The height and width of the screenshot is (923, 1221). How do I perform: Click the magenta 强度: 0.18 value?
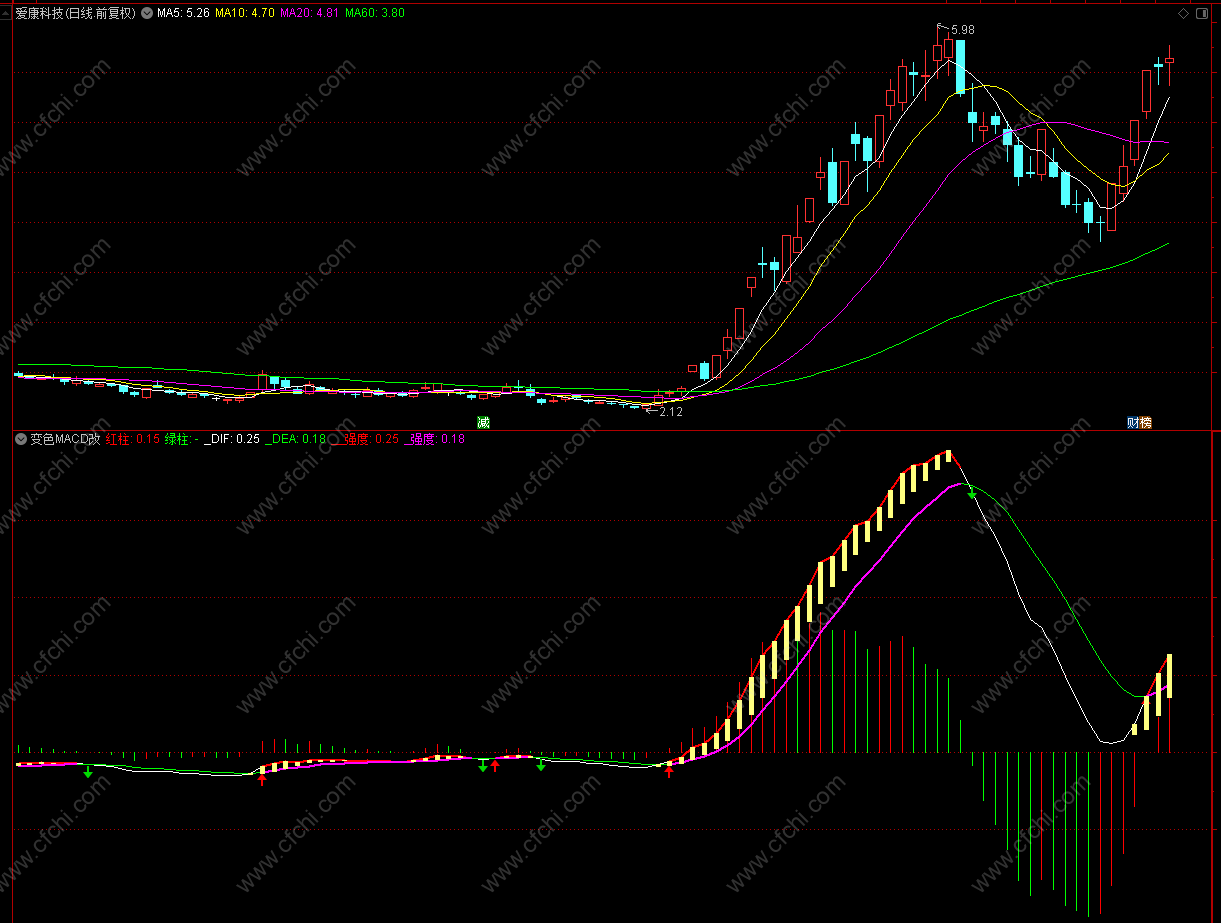coord(434,439)
